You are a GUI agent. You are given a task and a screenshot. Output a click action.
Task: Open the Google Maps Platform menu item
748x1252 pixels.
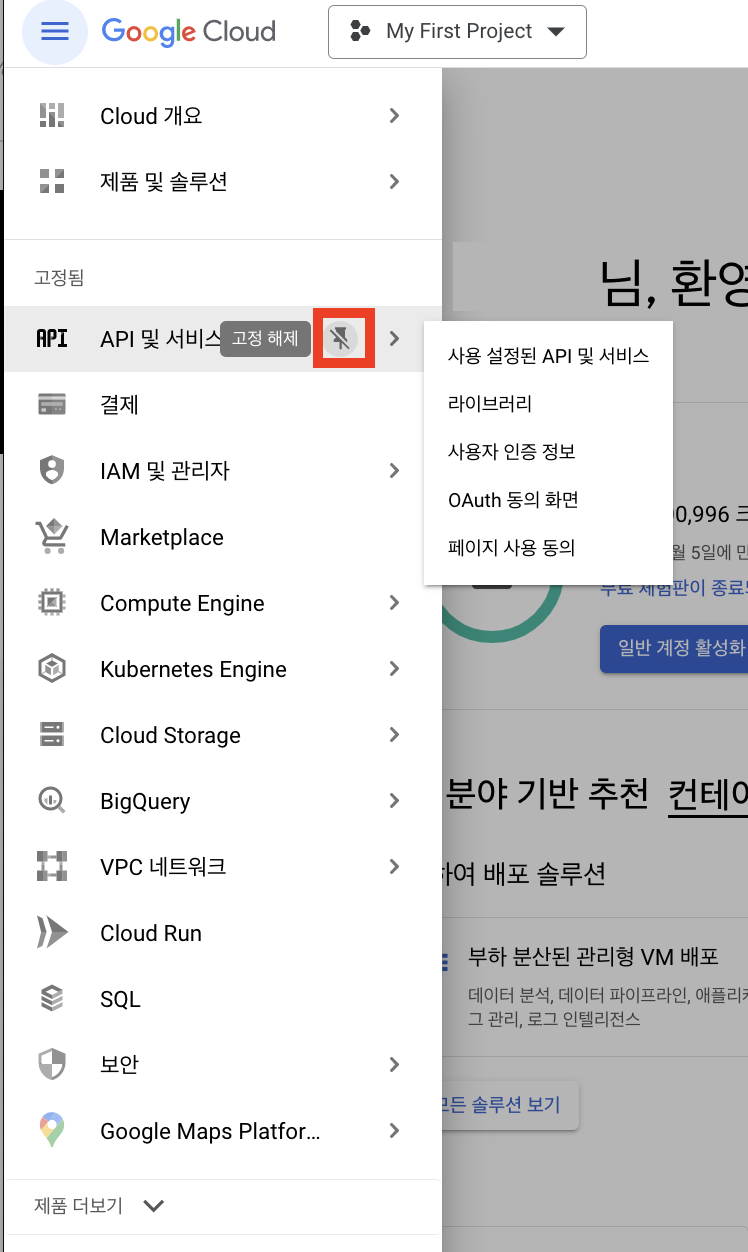click(223, 1131)
